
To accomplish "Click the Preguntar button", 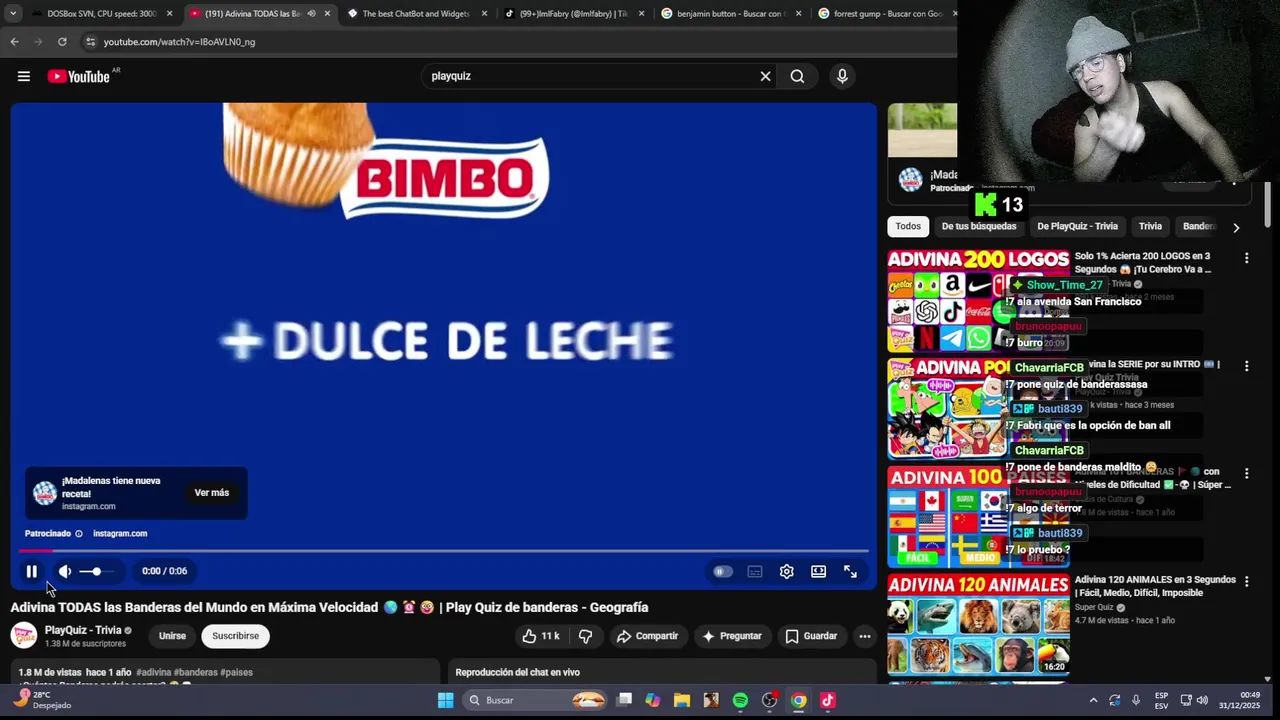I will [x=732, y=636].
